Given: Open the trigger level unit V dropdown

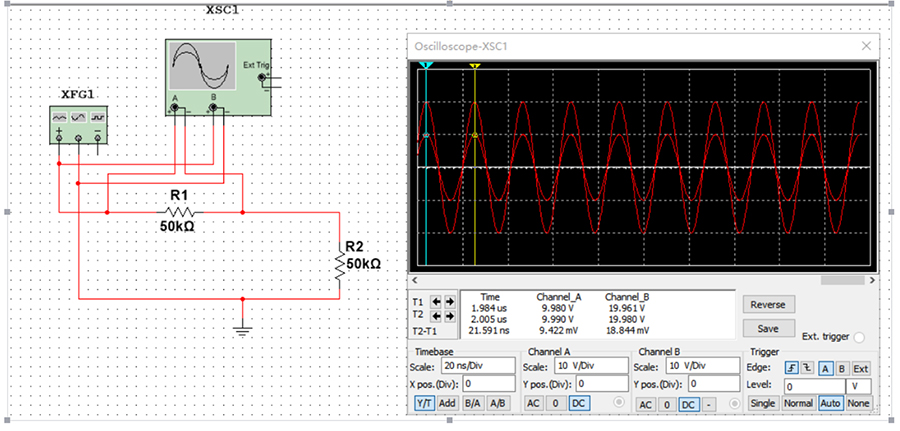Looking at the screenshot, I should pyautogui.click(x=859, y=387).
